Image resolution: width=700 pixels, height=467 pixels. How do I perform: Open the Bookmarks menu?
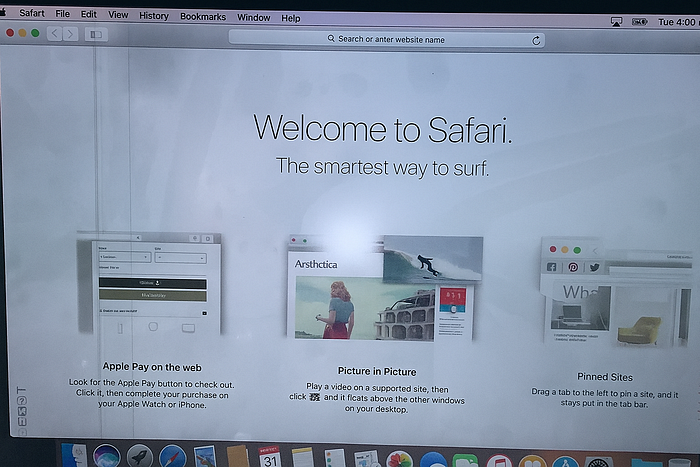click(203, 17)
